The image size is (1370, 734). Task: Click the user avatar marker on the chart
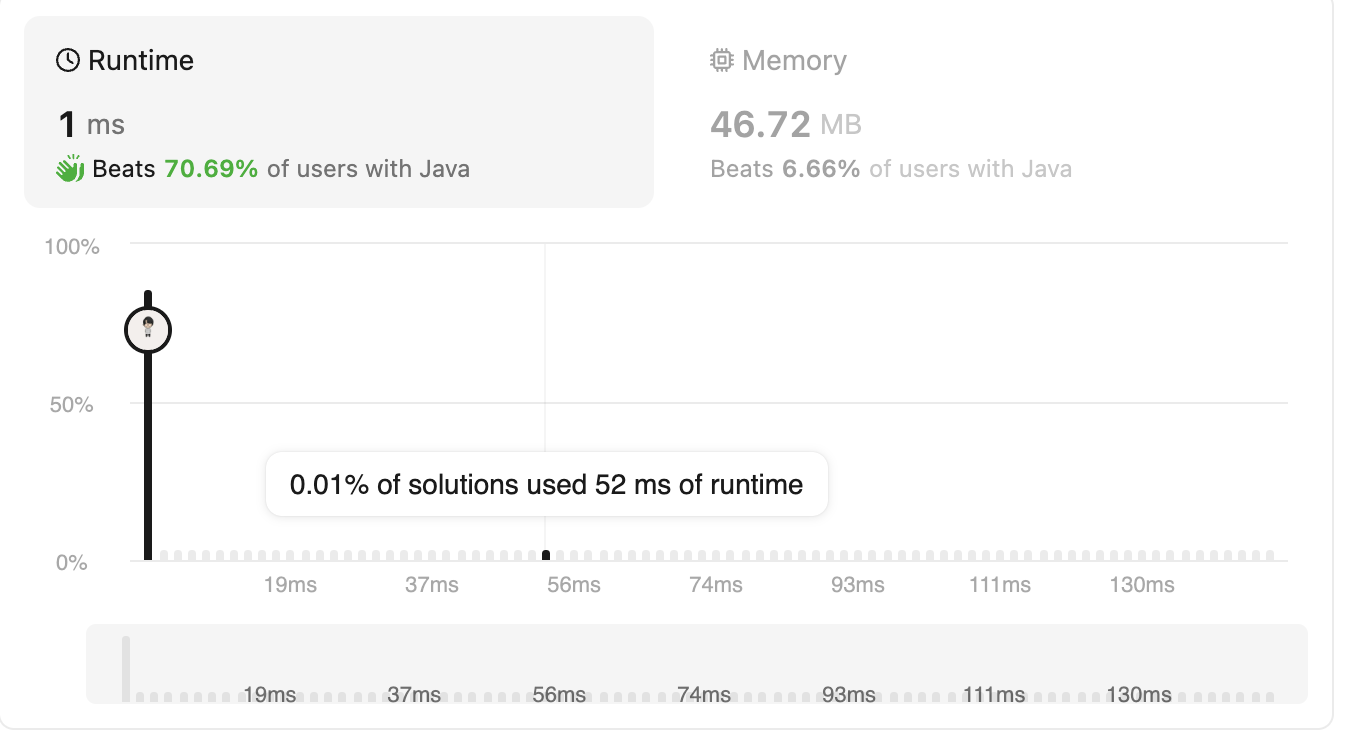148,329
